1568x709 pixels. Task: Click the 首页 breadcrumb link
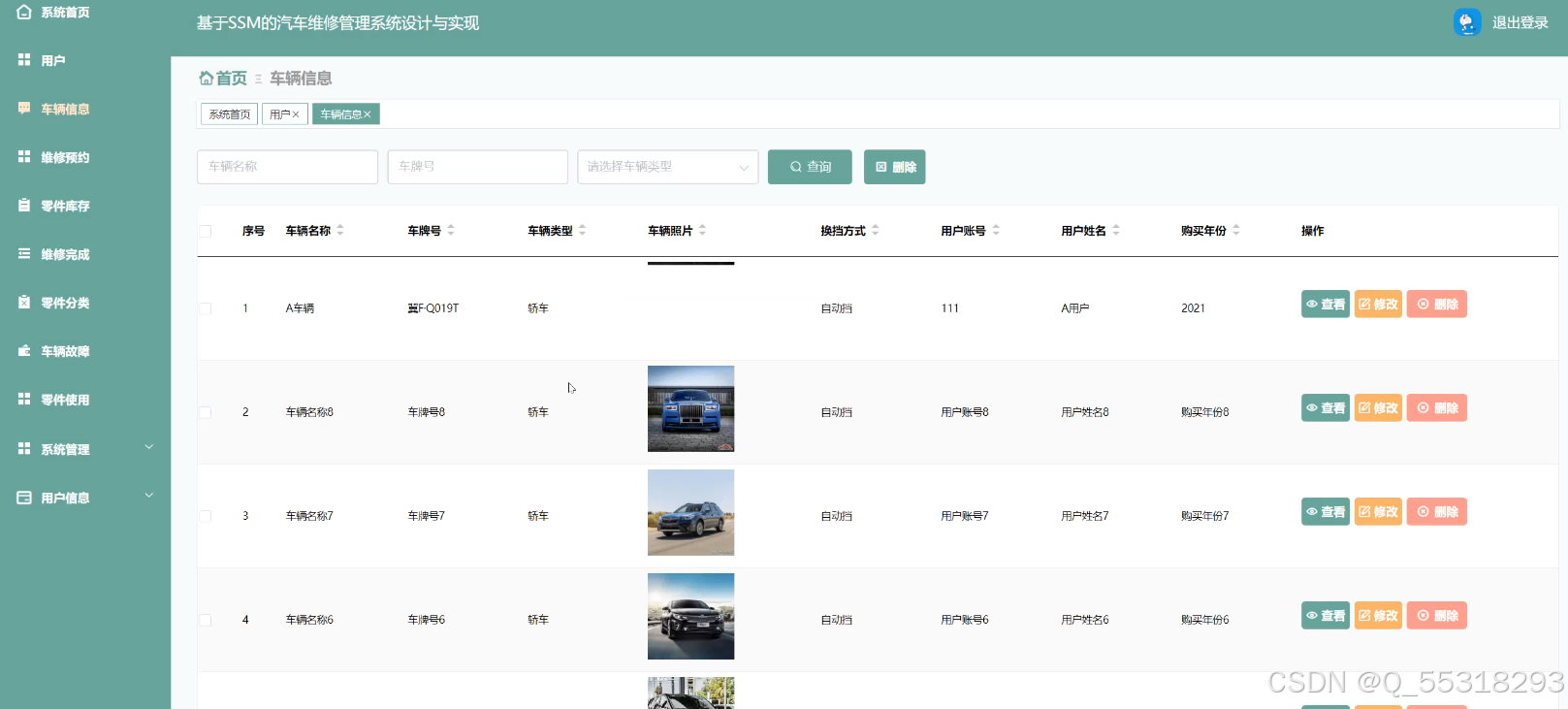pyautogui.click(x=231, y=78)
